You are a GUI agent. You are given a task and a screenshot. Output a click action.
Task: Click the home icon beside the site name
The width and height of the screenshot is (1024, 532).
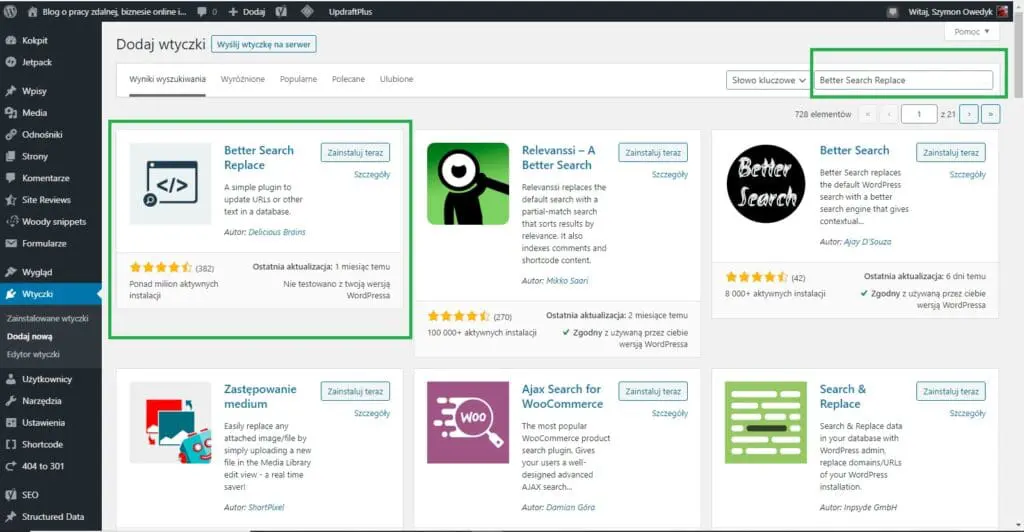32,12
